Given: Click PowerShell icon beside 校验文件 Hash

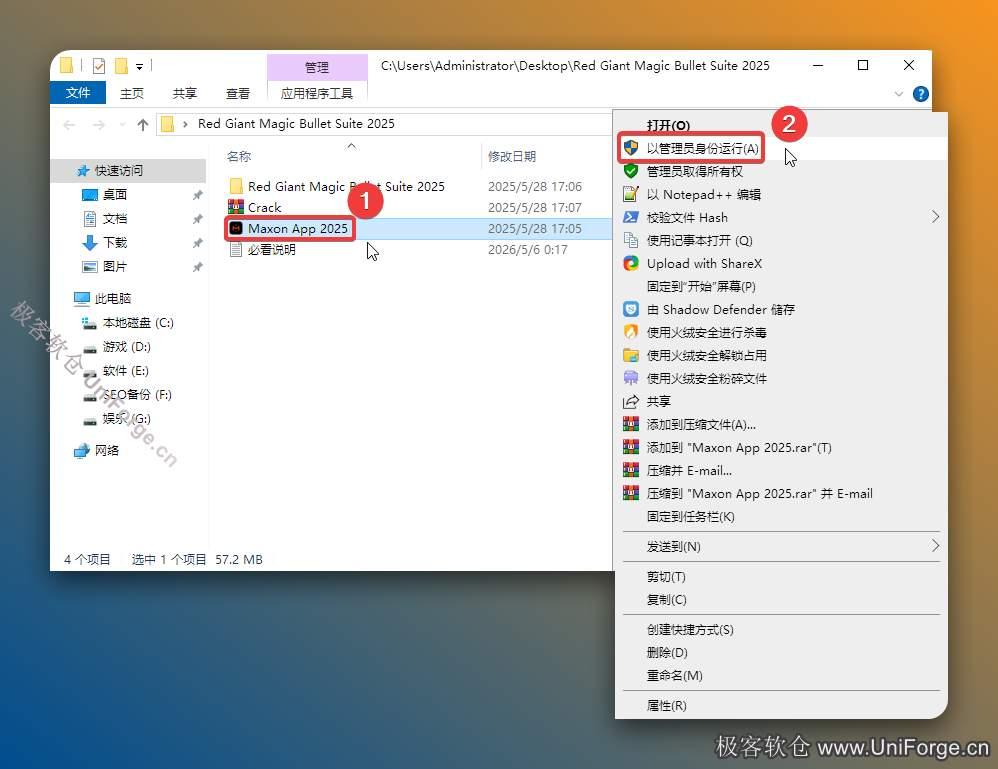Looking at the screenshot, I should tap(631, 217).
